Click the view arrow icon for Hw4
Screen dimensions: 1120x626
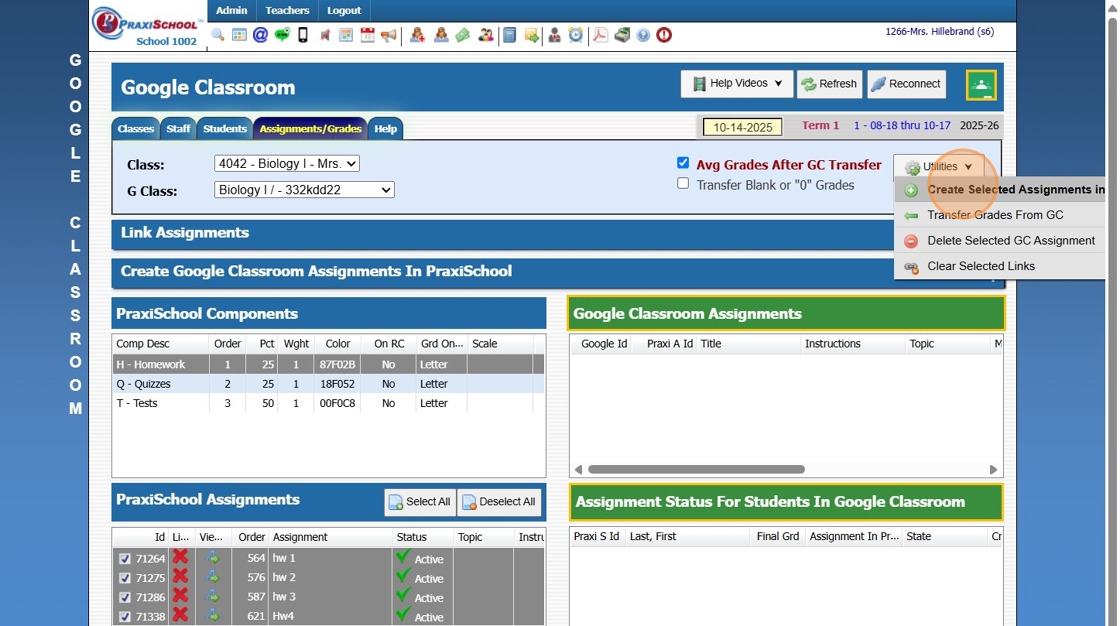213,615
